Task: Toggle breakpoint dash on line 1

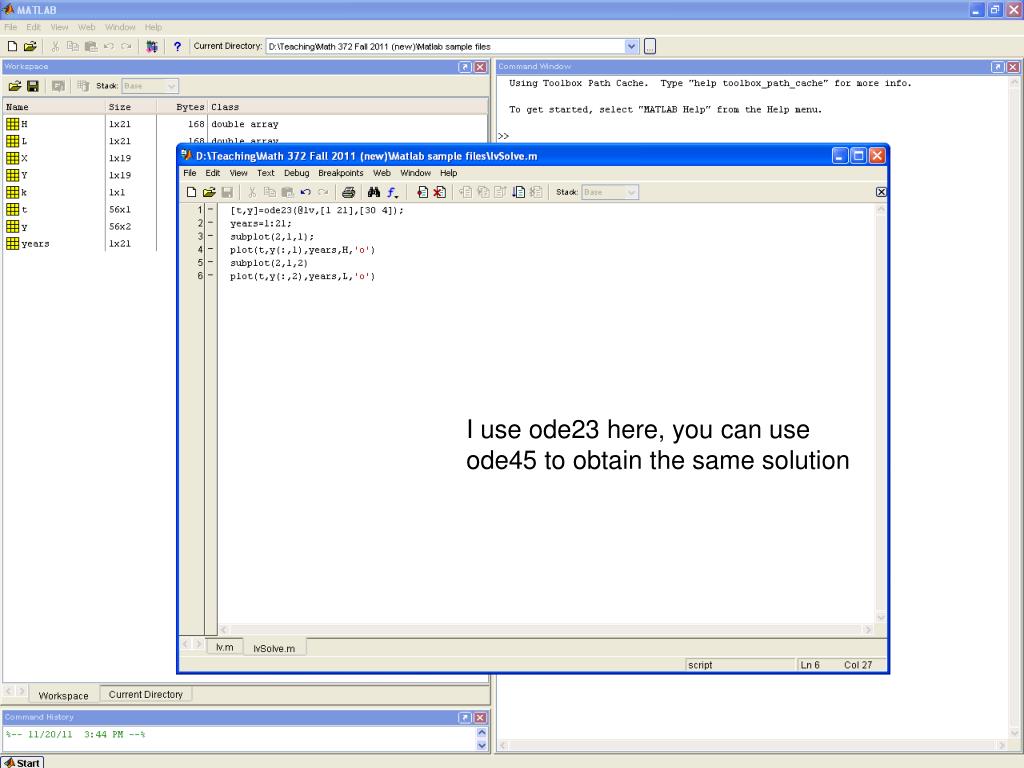Action: pos(210,210)
